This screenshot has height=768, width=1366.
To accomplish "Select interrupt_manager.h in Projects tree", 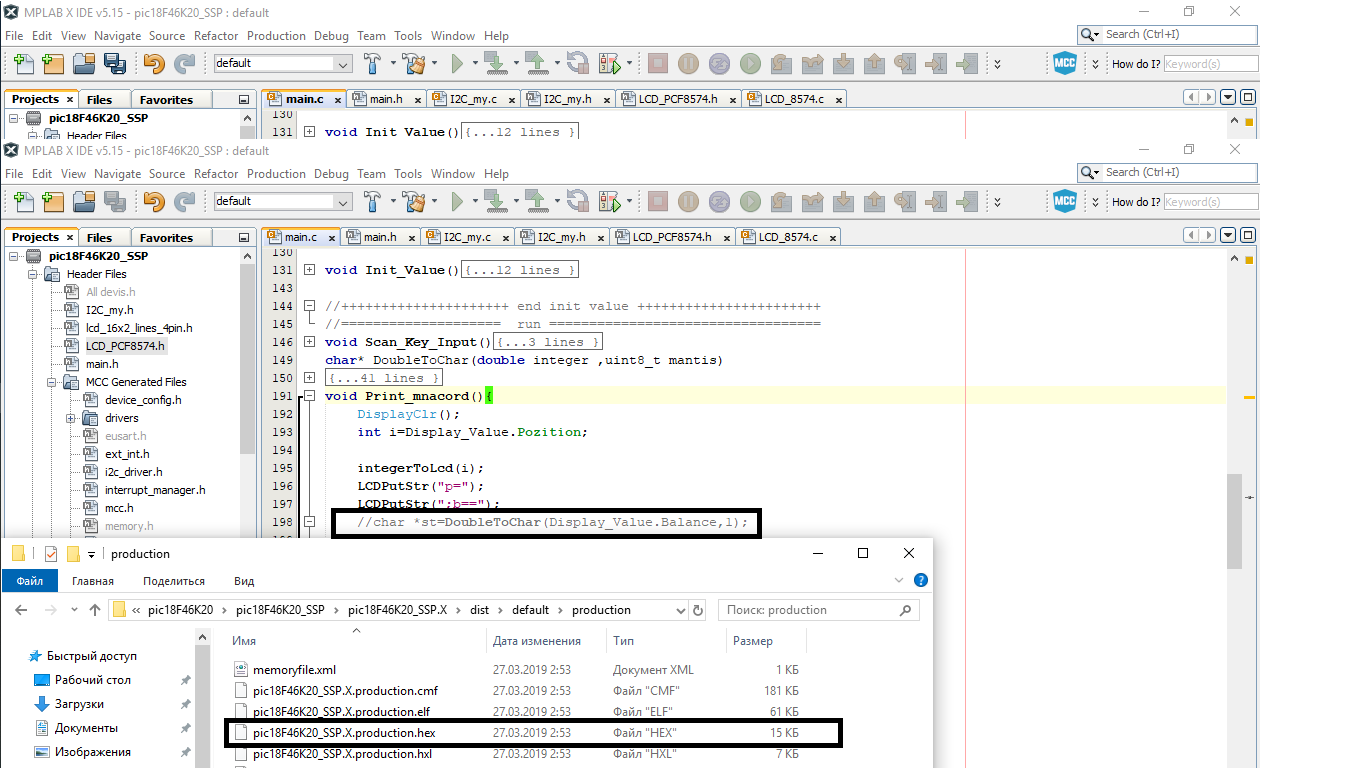I will (154, 490).
